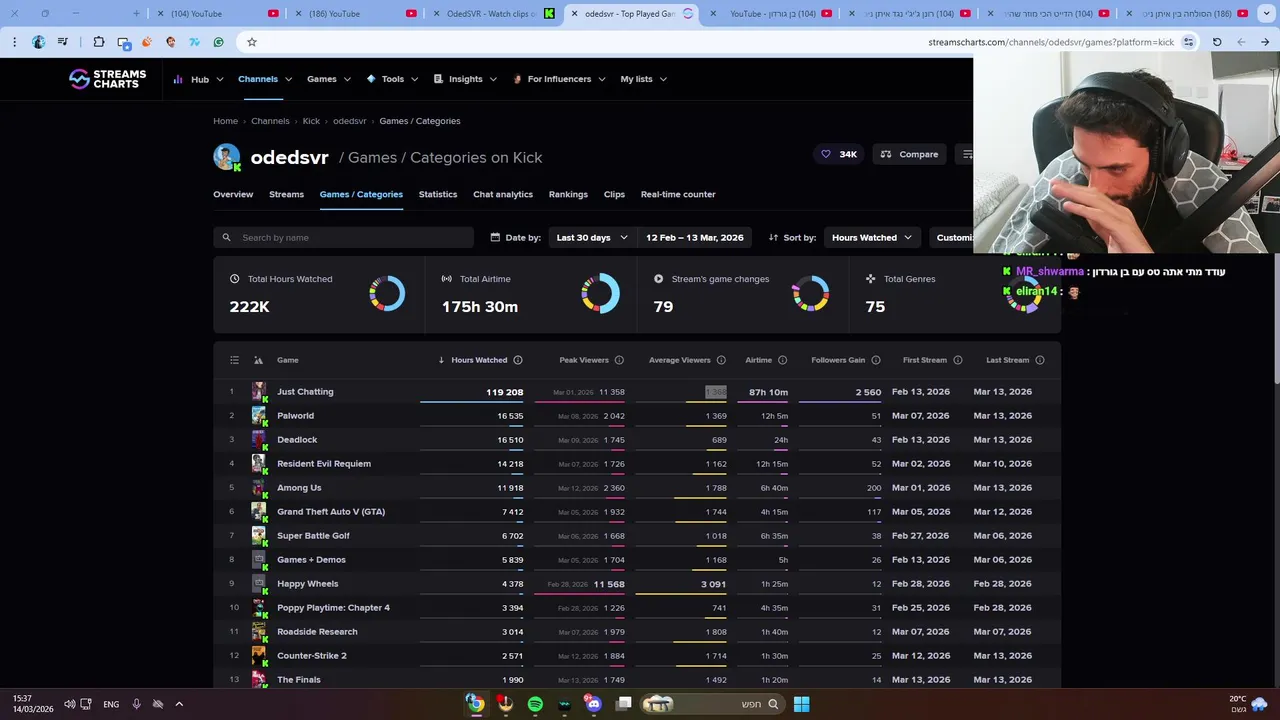Focus the Search by name field
Image resolution: width=1280 pixels, height=720 pixels.
pos(343,237)
